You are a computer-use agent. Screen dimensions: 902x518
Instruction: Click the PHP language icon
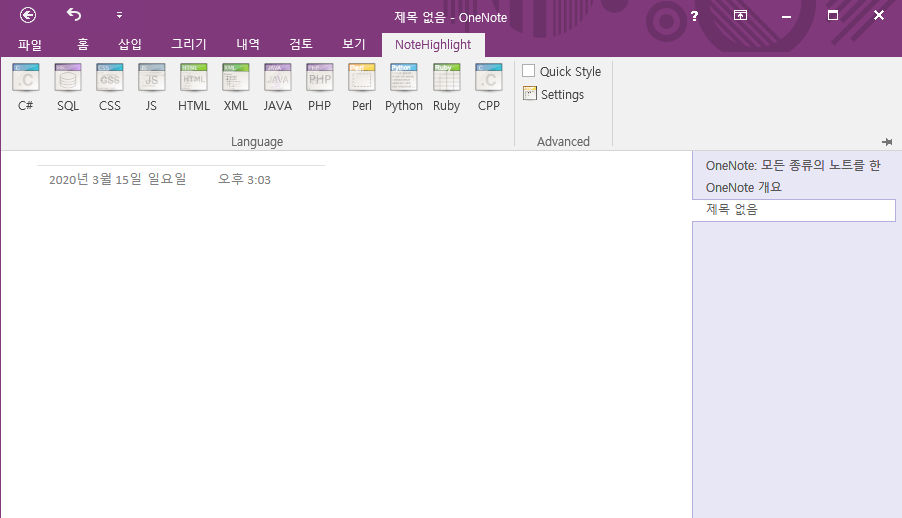(x=320, y=87)
